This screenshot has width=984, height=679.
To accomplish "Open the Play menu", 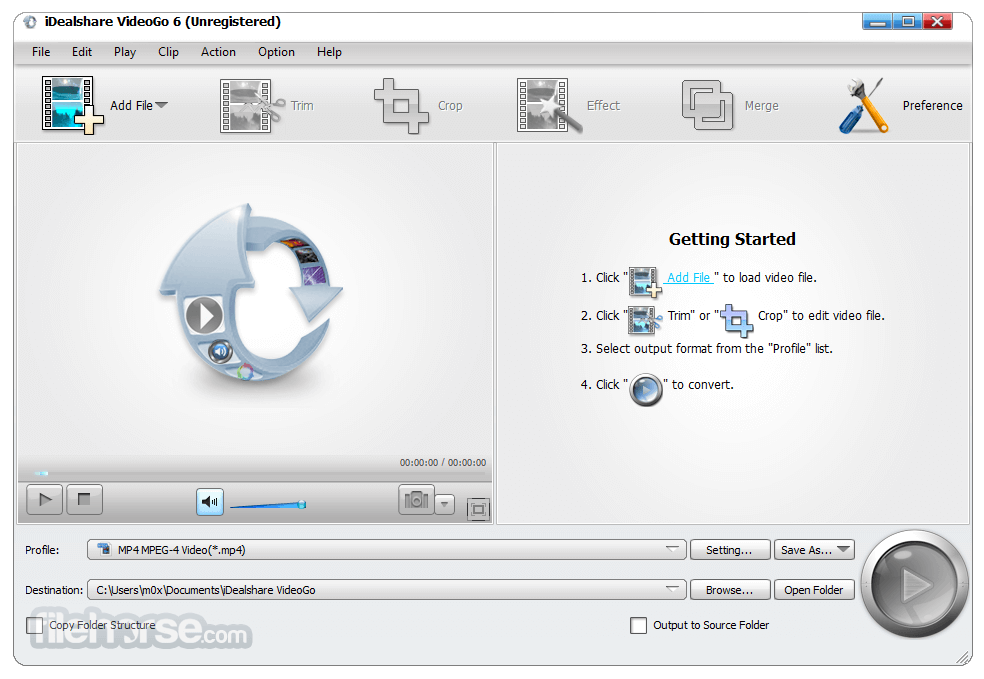I will (125, 52).
